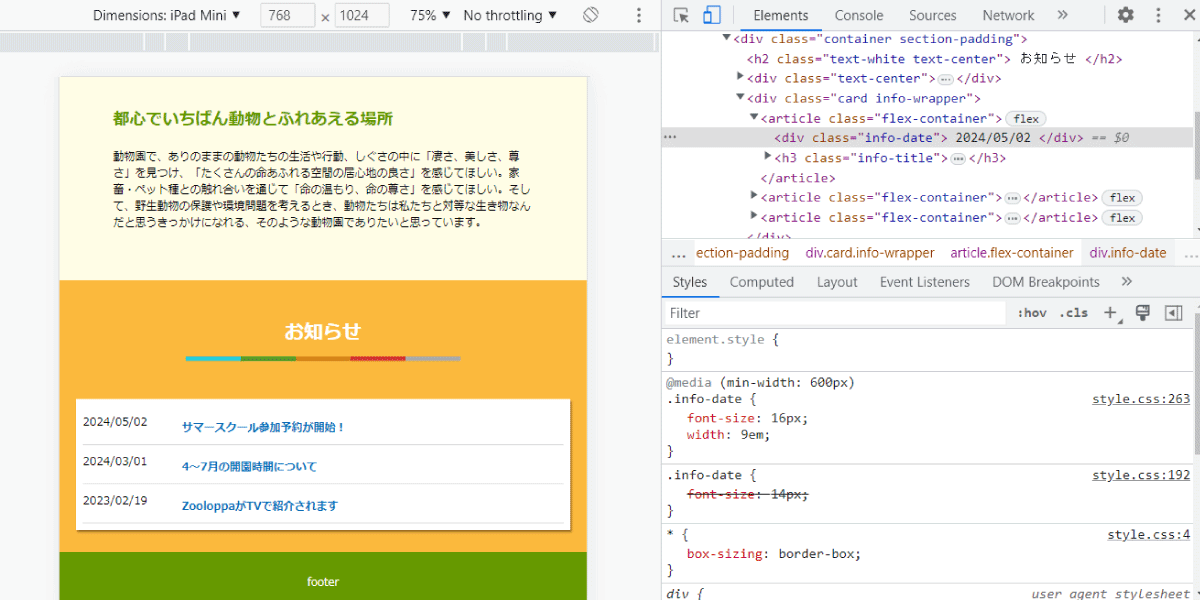Open the No throttling dropdown

pos(510,15)
